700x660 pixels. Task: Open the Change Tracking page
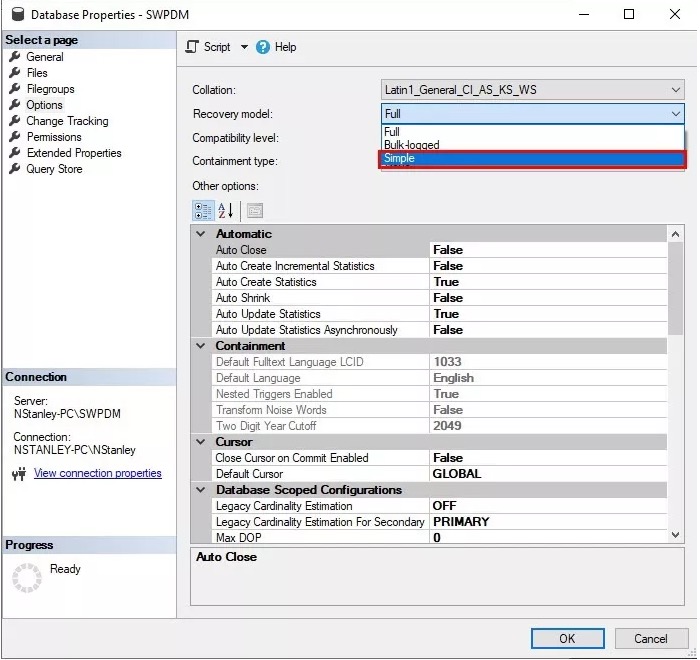click(67, 121)
